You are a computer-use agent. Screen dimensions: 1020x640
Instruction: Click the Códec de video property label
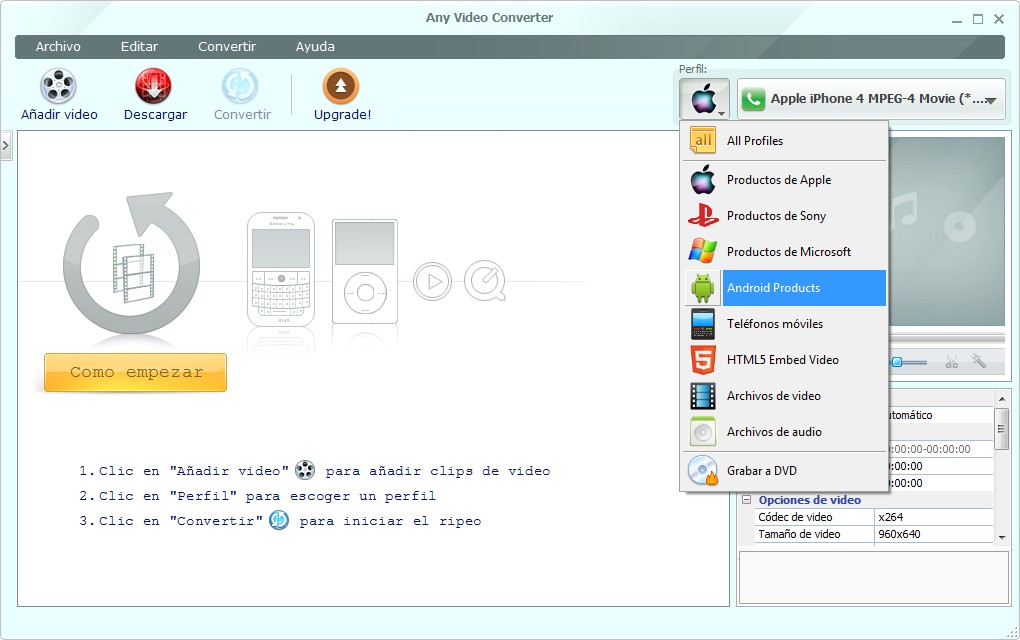click(x=795, y=517)
